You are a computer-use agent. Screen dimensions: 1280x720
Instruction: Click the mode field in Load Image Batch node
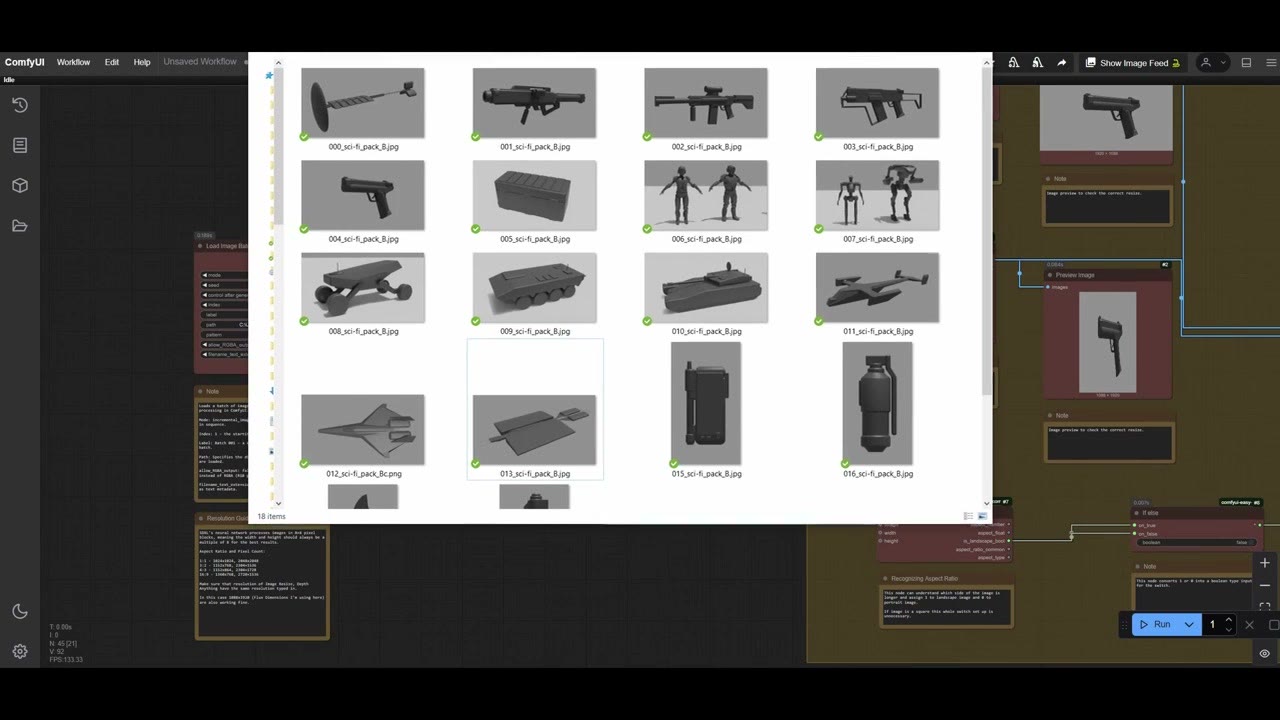(x=224, y=274)
